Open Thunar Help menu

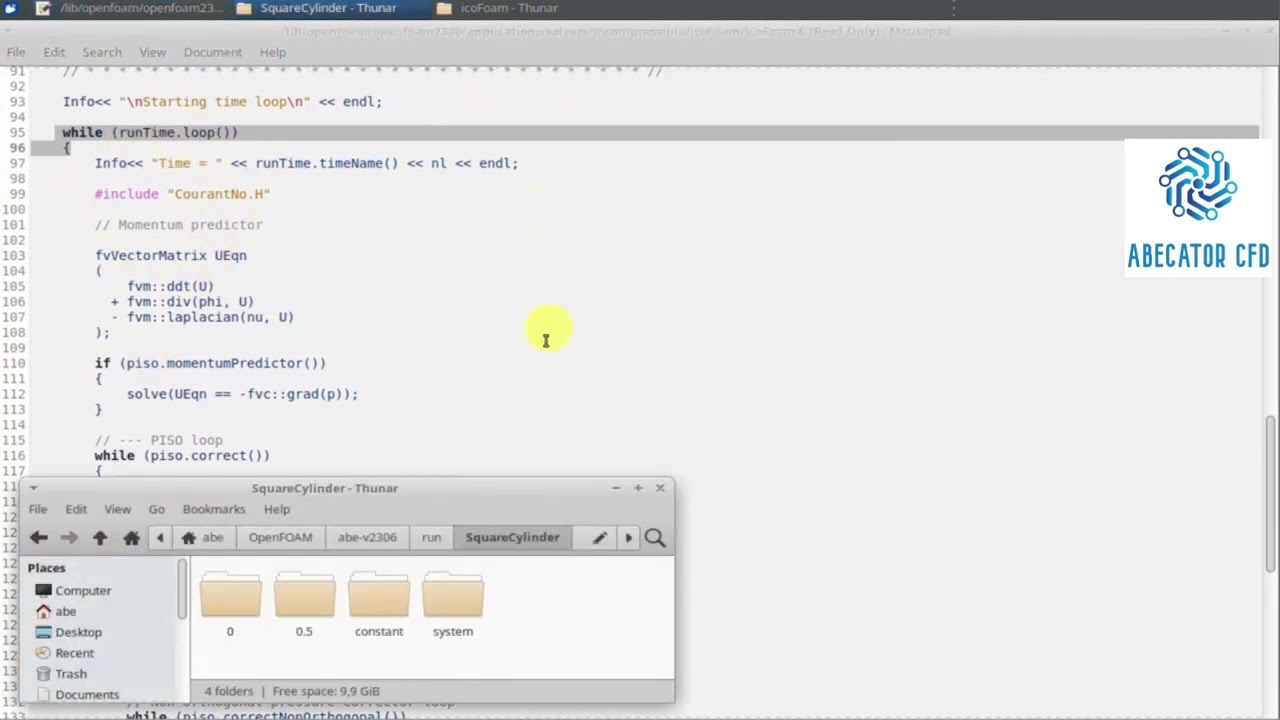pos(277,509)
